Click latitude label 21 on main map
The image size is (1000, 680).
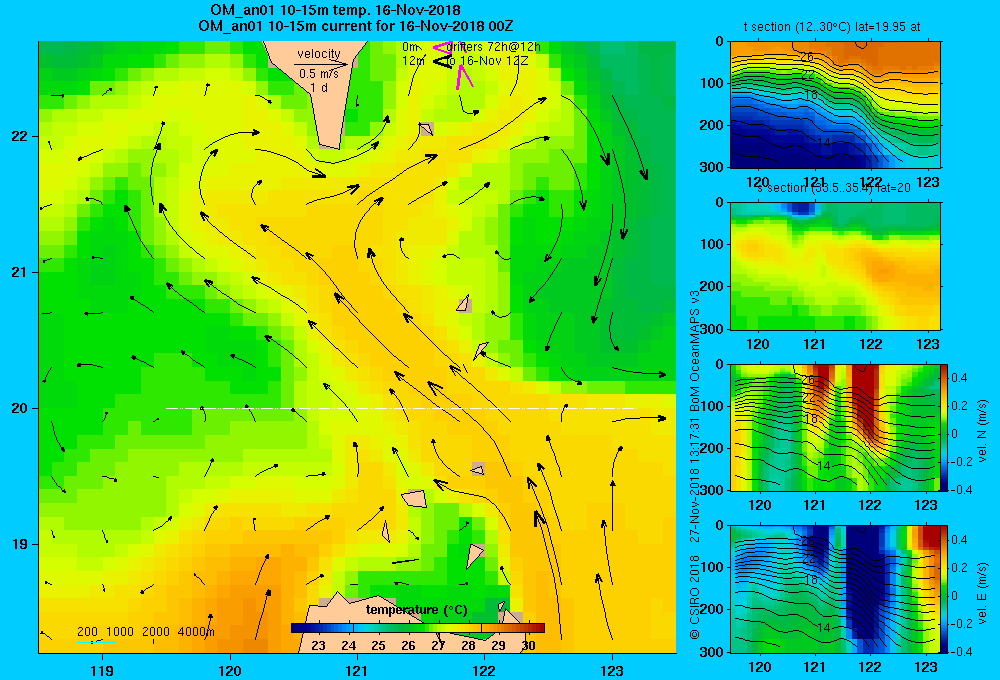click(x=19, y=272)
